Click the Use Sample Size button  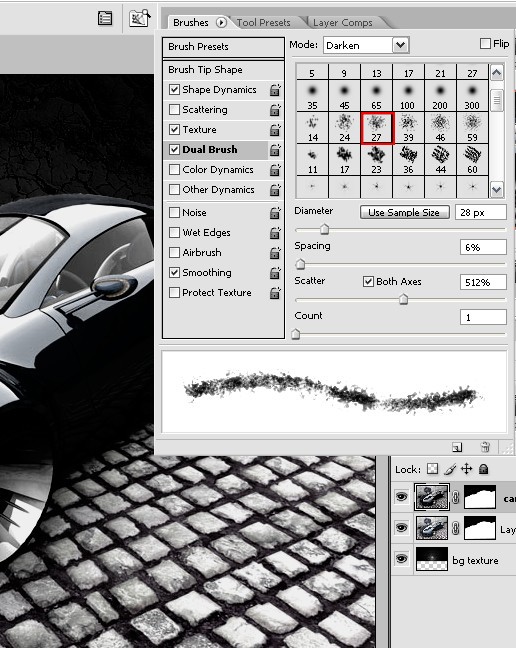[404, 212]
